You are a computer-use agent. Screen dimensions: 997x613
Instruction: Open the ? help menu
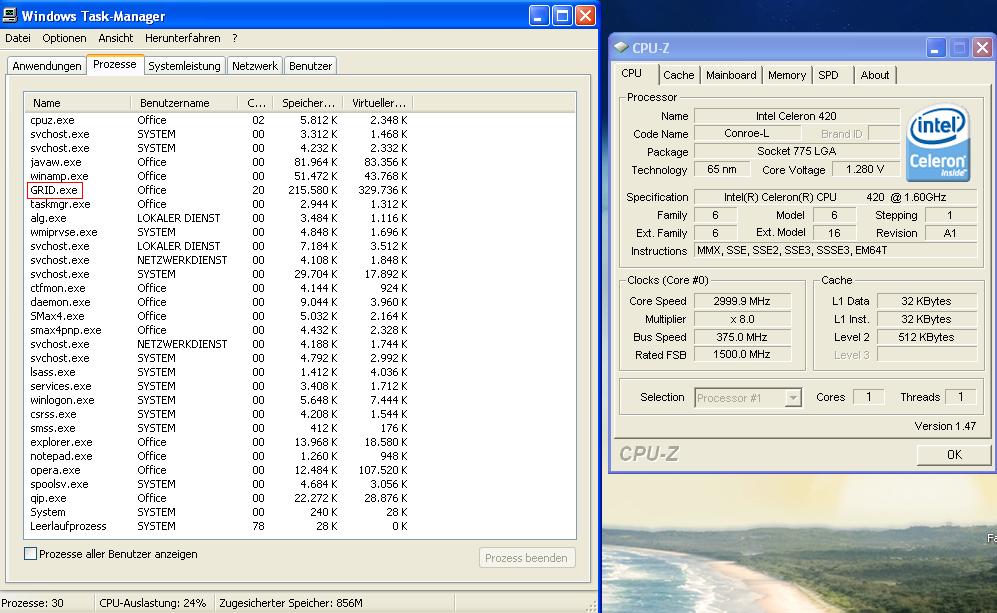(235, 38)
